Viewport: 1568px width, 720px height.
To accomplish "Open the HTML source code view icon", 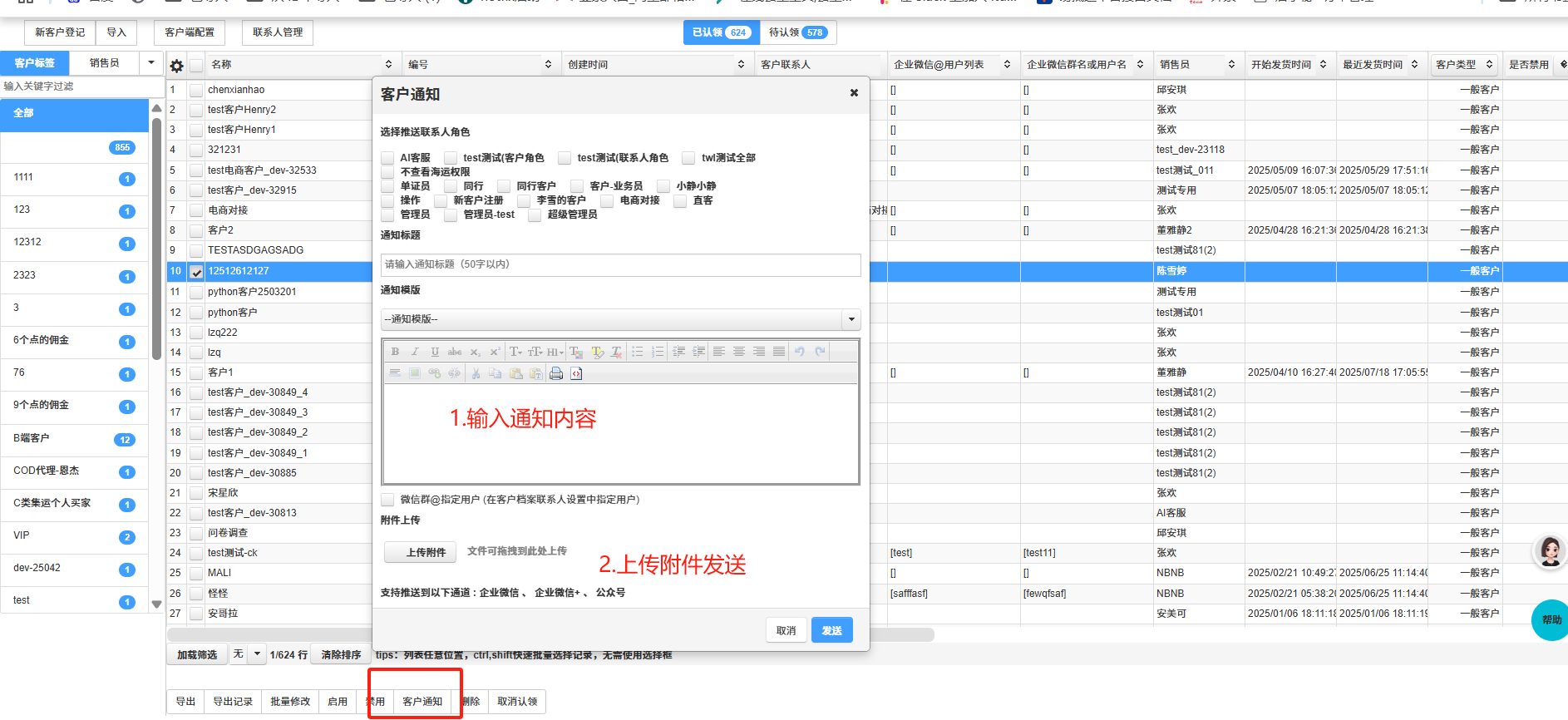I will (576, 374).
